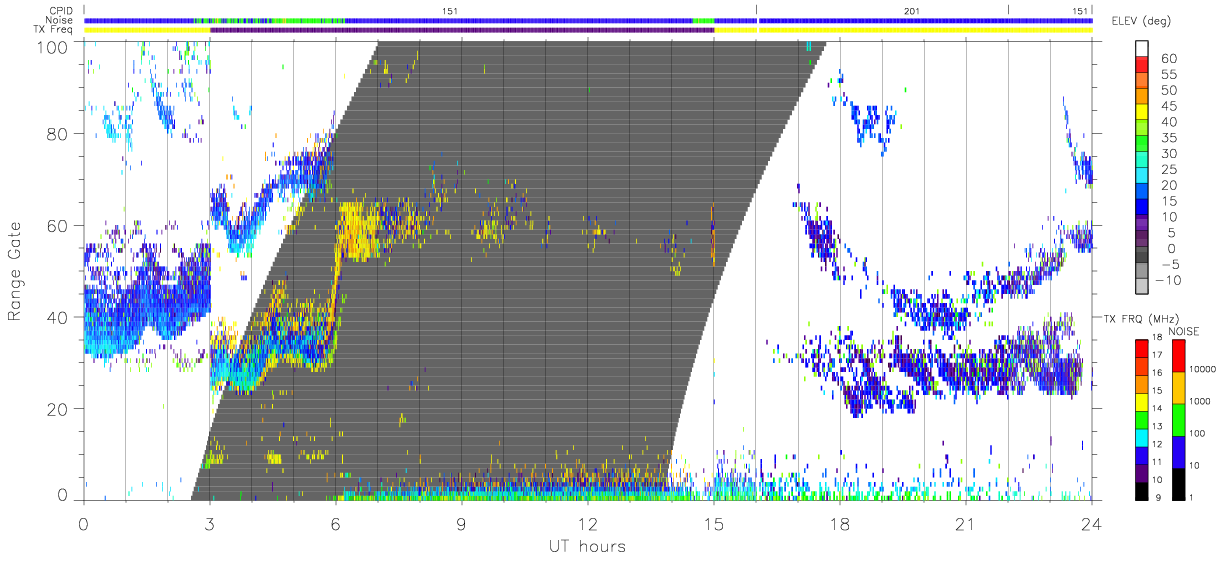
Task: Pick the green segment of NOISE colorbar
Action: tap(1177, 419)
